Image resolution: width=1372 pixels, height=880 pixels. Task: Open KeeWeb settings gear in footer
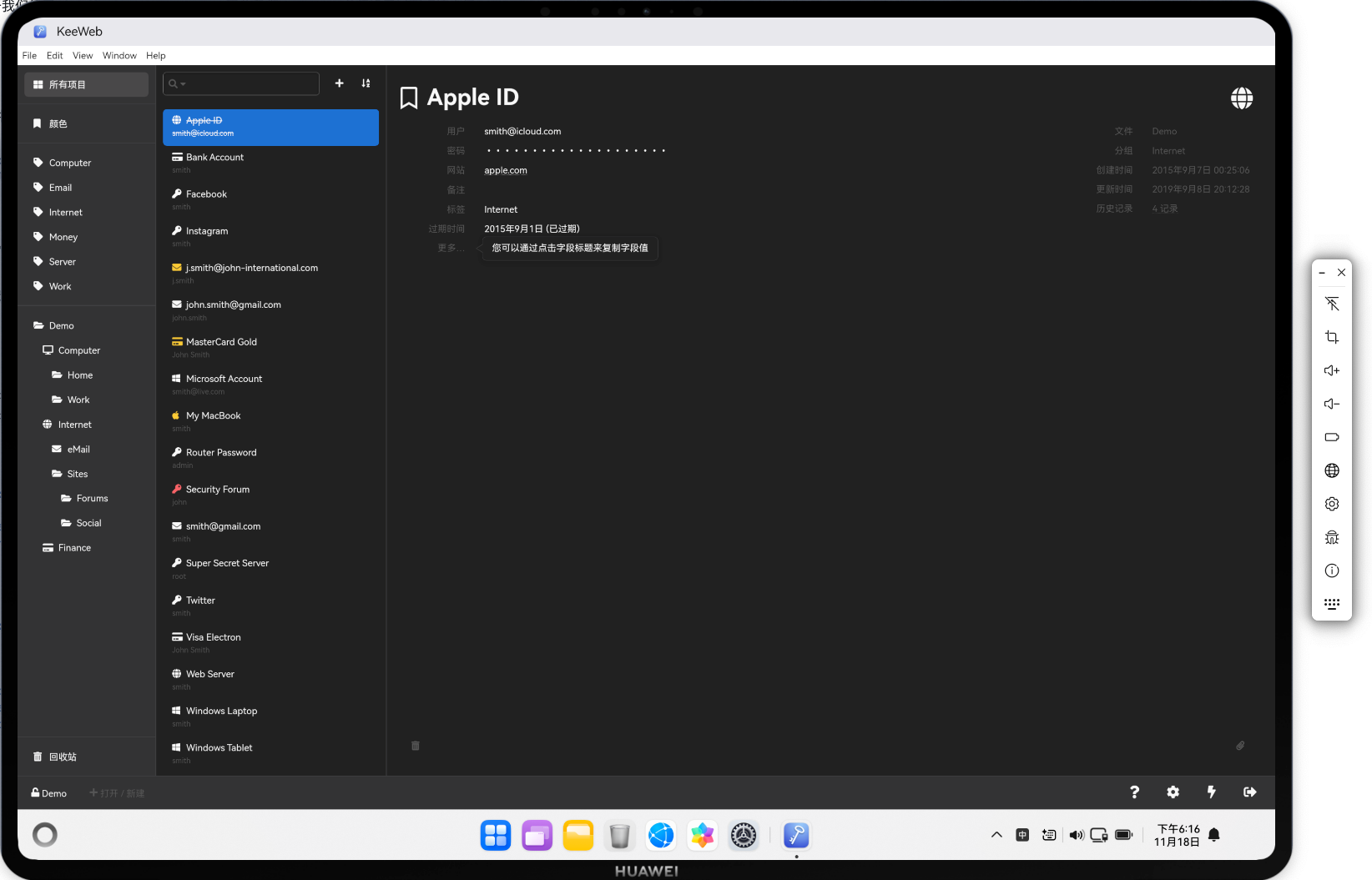(x=1173, y=792)
